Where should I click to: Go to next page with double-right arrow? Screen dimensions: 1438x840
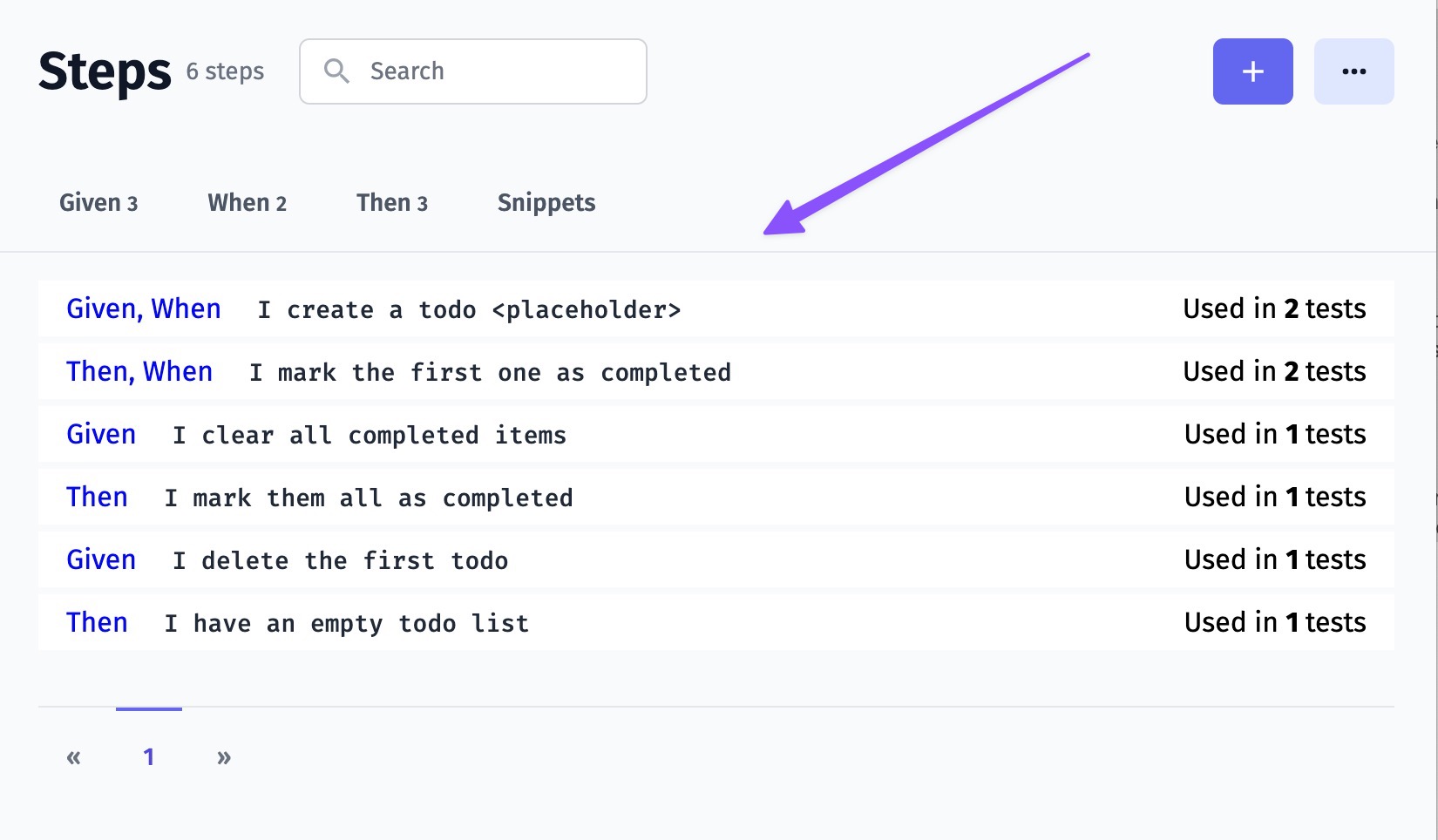click(224, 757)
